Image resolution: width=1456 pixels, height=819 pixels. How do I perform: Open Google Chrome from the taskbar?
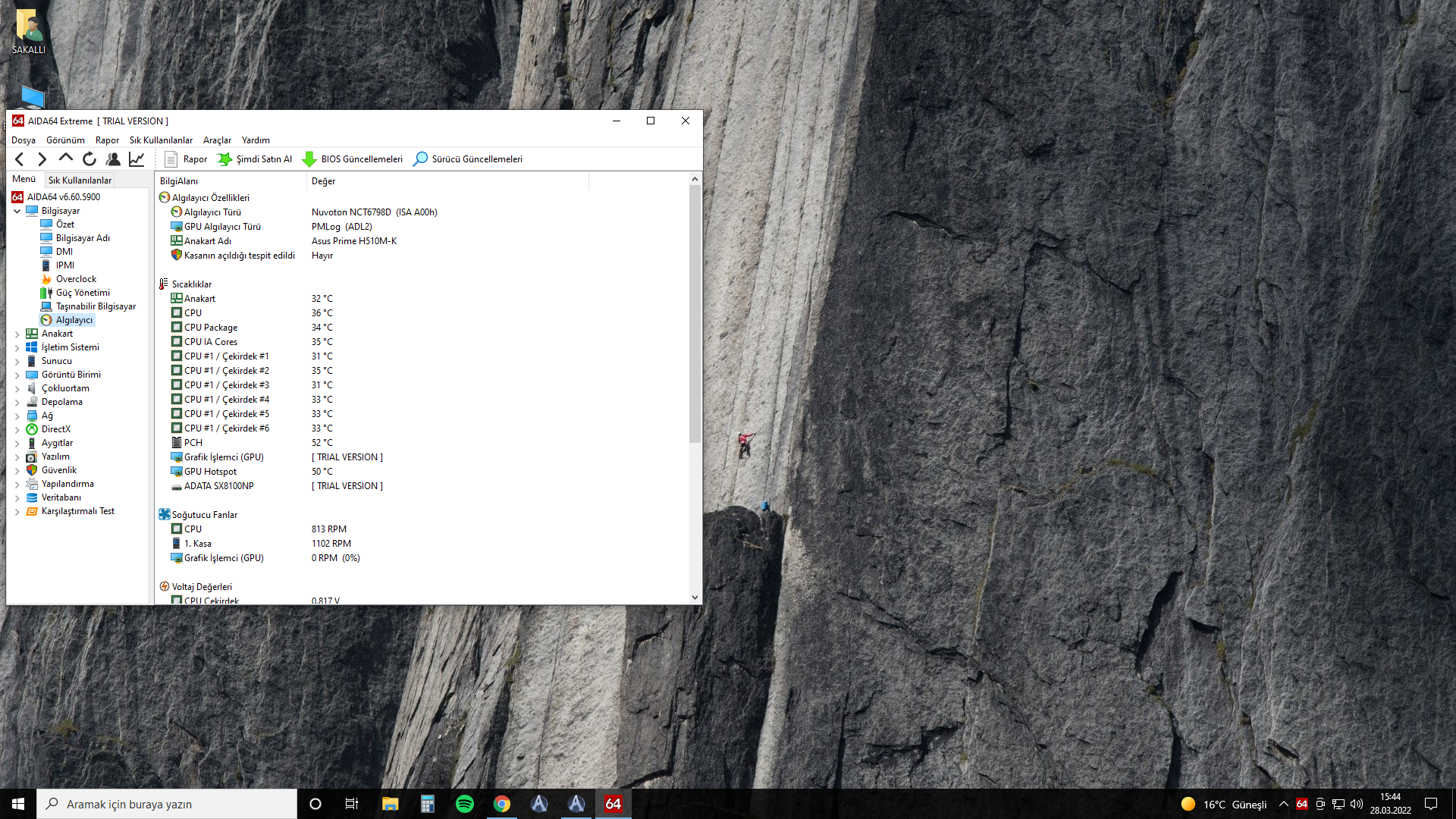tap(502, 804)
